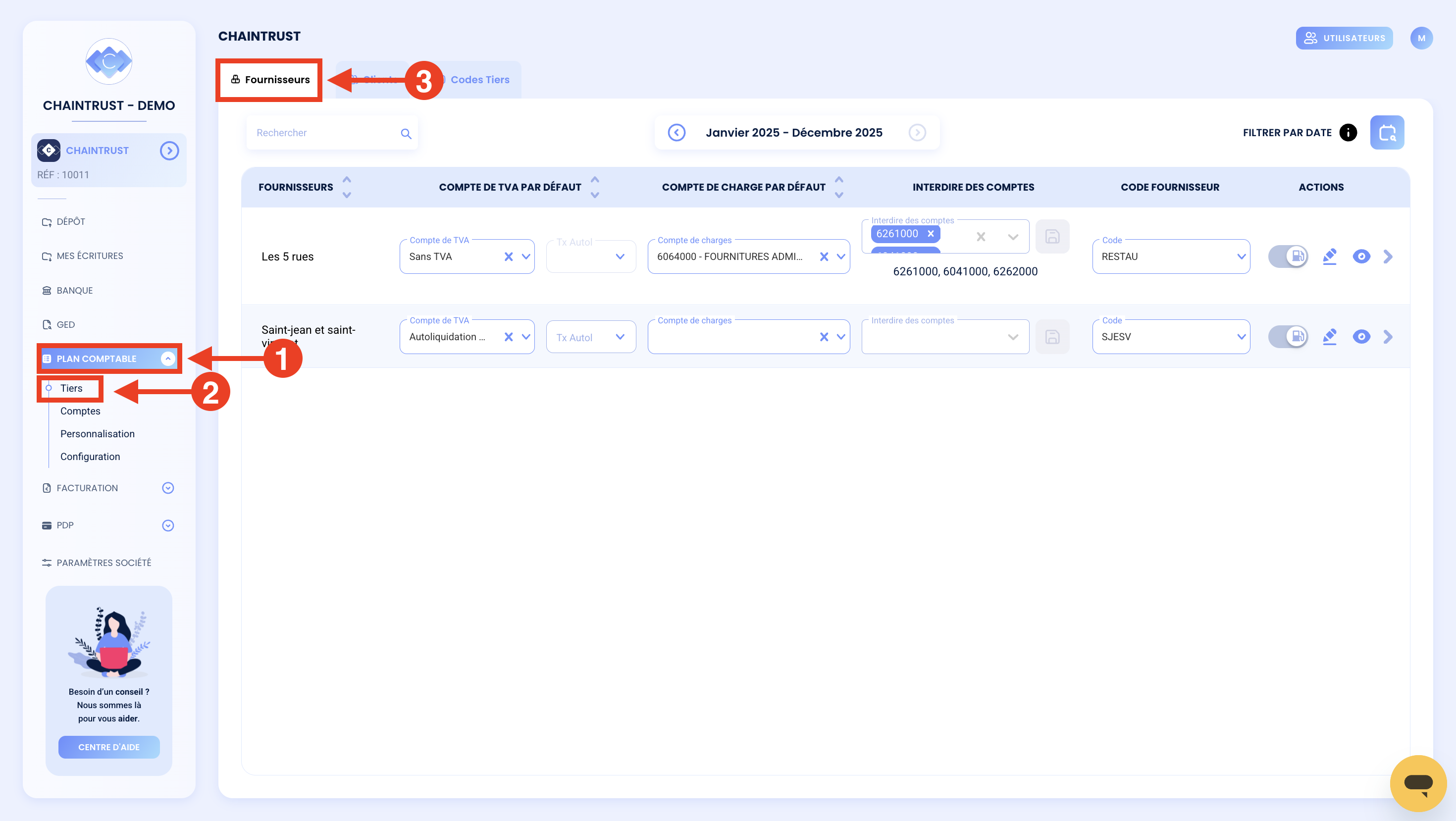Open the UTILISATEURS button
The width and height of the screenshot is (1456, 821).
(x=1344, y=38)
